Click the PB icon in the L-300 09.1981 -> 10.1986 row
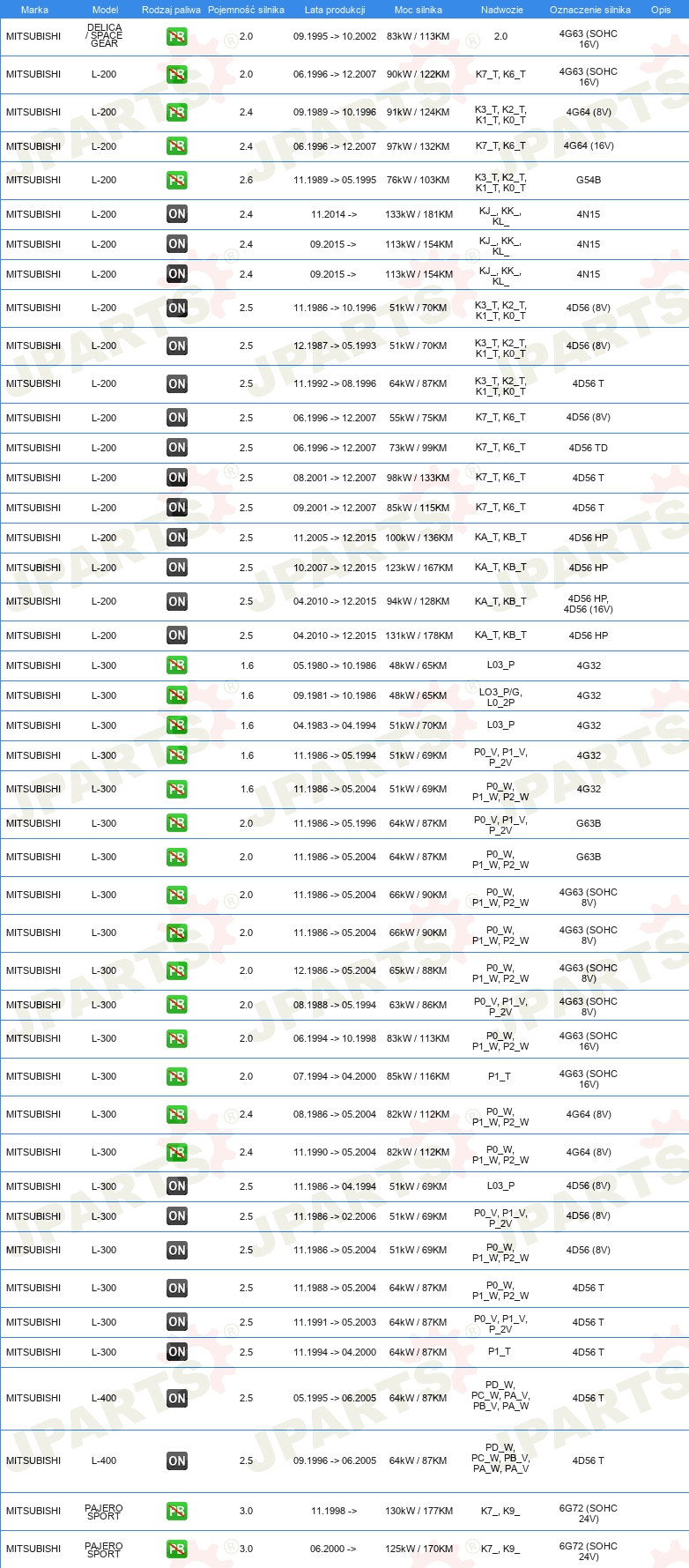 pyautogui.click(x=177, y=695)
